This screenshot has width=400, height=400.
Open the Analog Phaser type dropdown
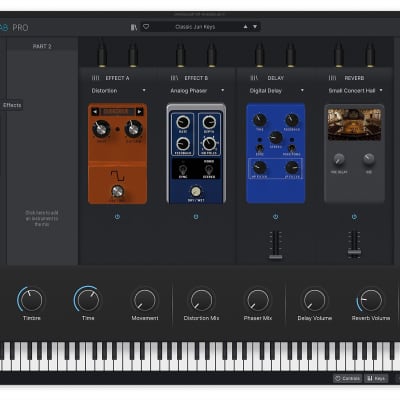(197, 91)
